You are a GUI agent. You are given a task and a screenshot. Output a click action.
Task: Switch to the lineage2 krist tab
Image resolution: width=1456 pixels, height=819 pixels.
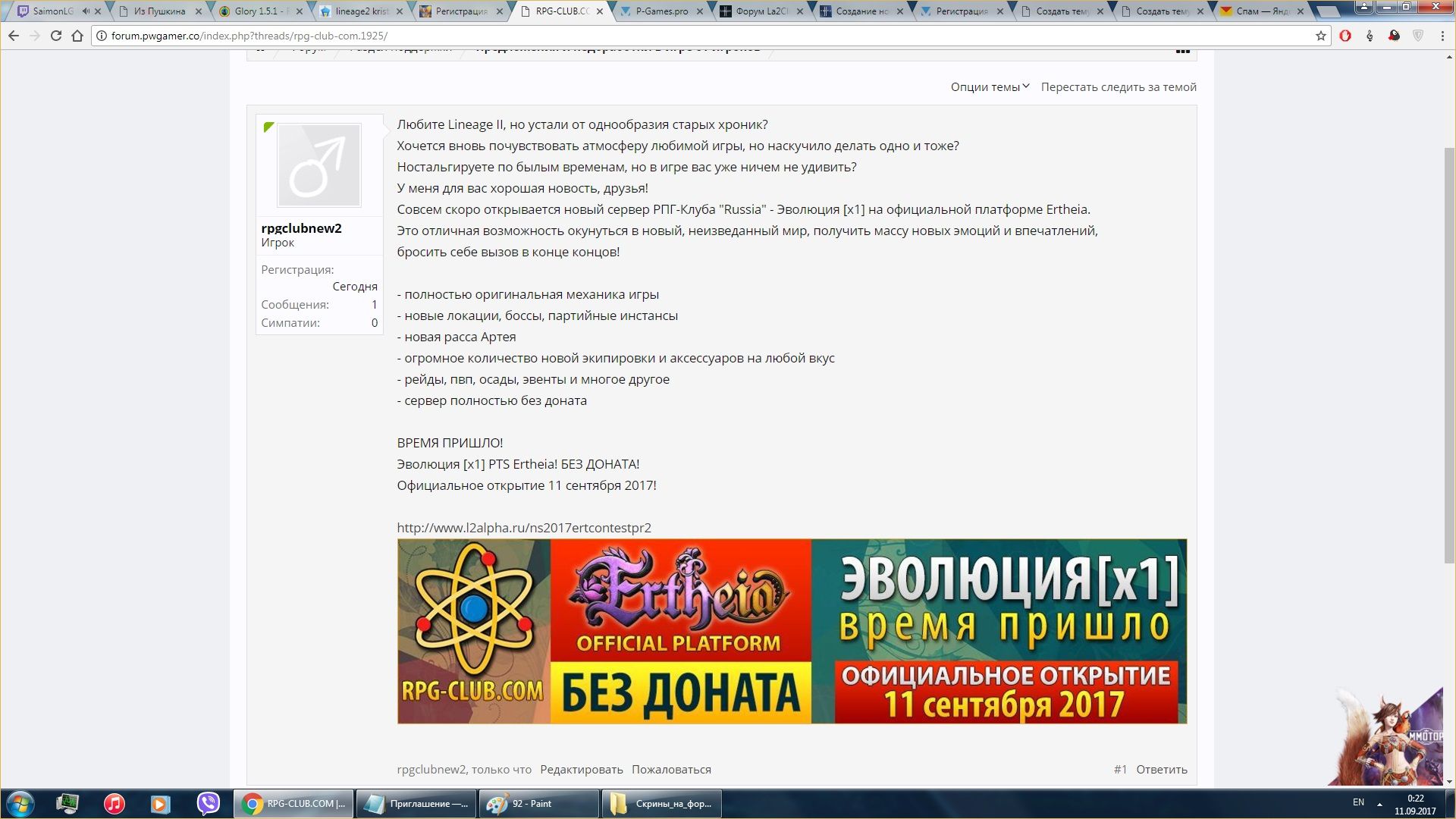361,11
